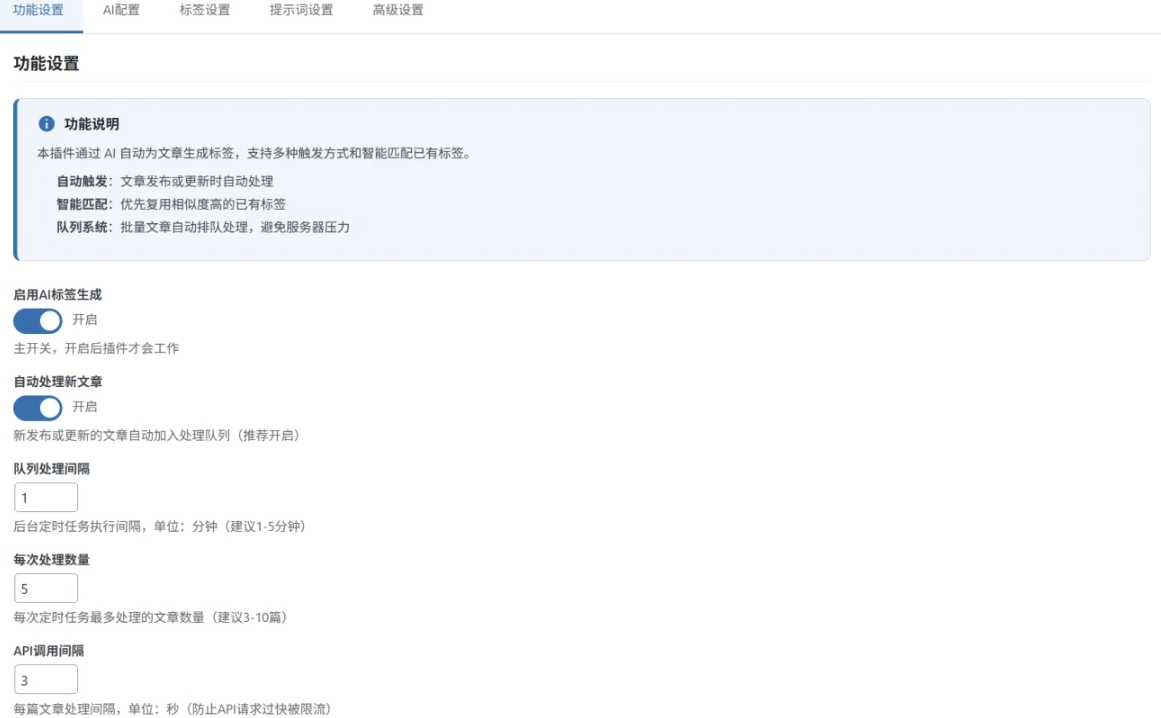Screen dimensions: 1161x718
Task: Select the 高级设置 tab
Action: click(398, 10)
